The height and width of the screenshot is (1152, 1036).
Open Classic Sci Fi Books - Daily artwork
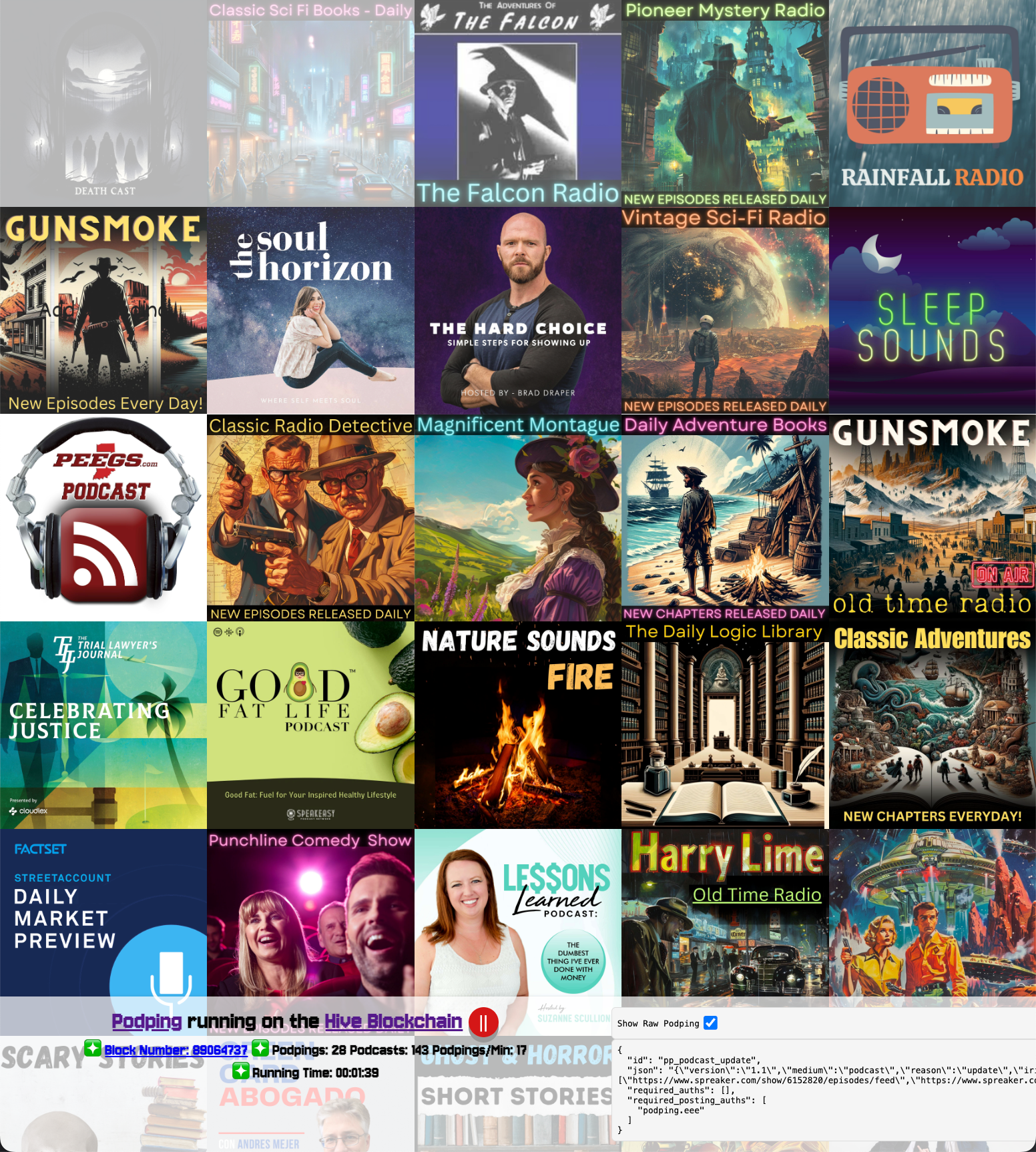(x=310, y=103)
